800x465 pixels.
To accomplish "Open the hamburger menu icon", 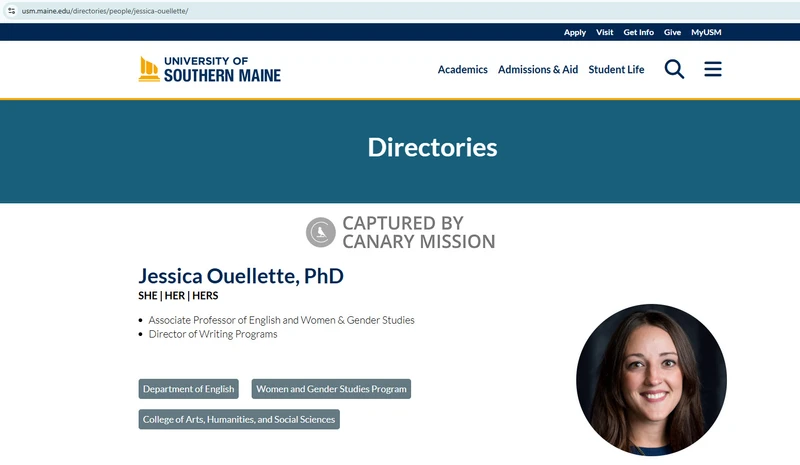I will [713, 69].
